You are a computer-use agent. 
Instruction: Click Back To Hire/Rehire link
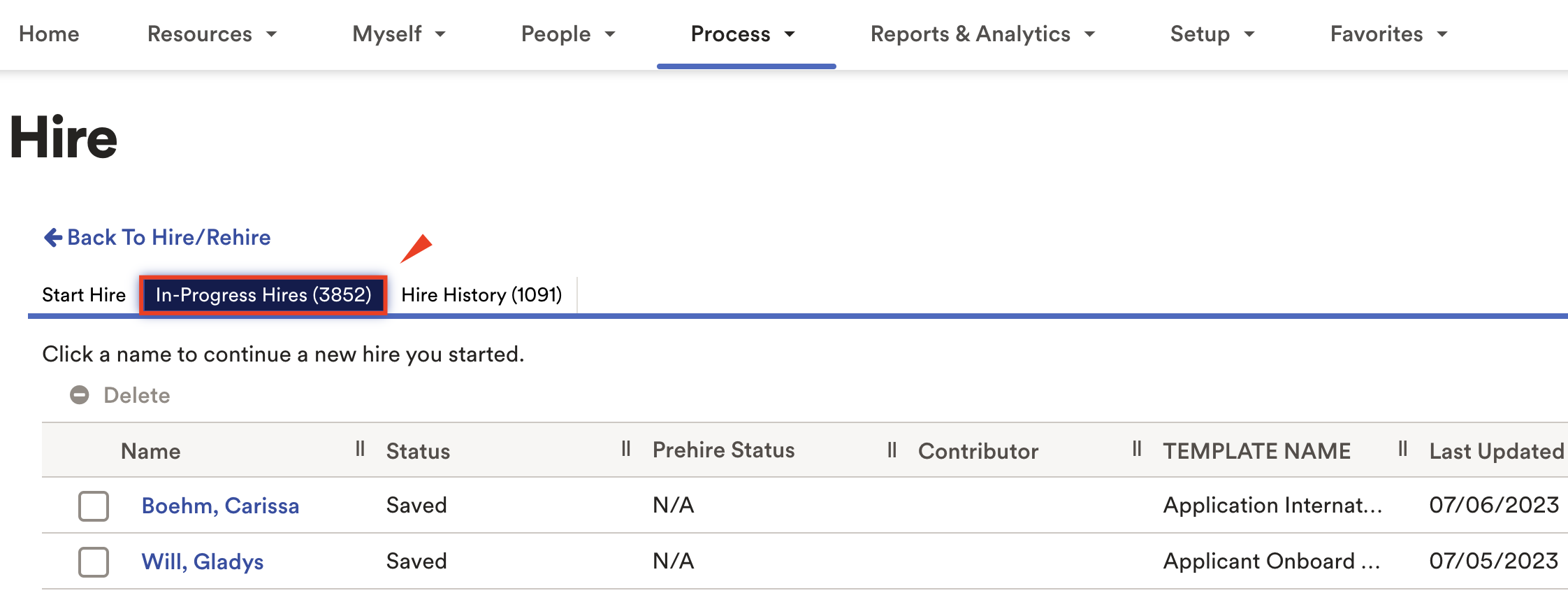[x=168, y=238]
